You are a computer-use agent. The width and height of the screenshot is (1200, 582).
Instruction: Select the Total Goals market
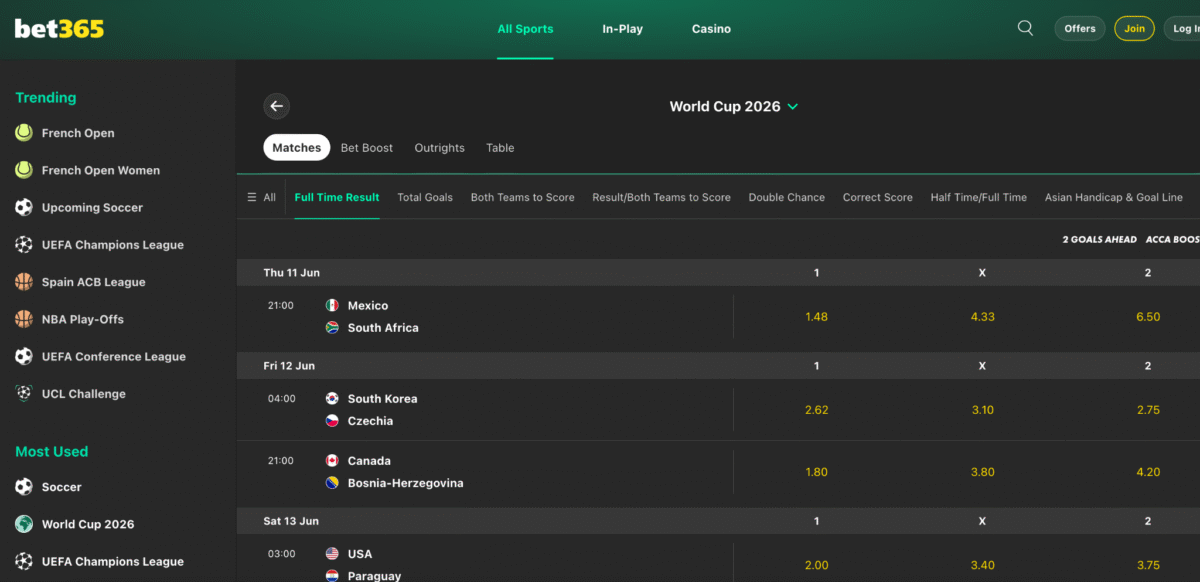425,197
